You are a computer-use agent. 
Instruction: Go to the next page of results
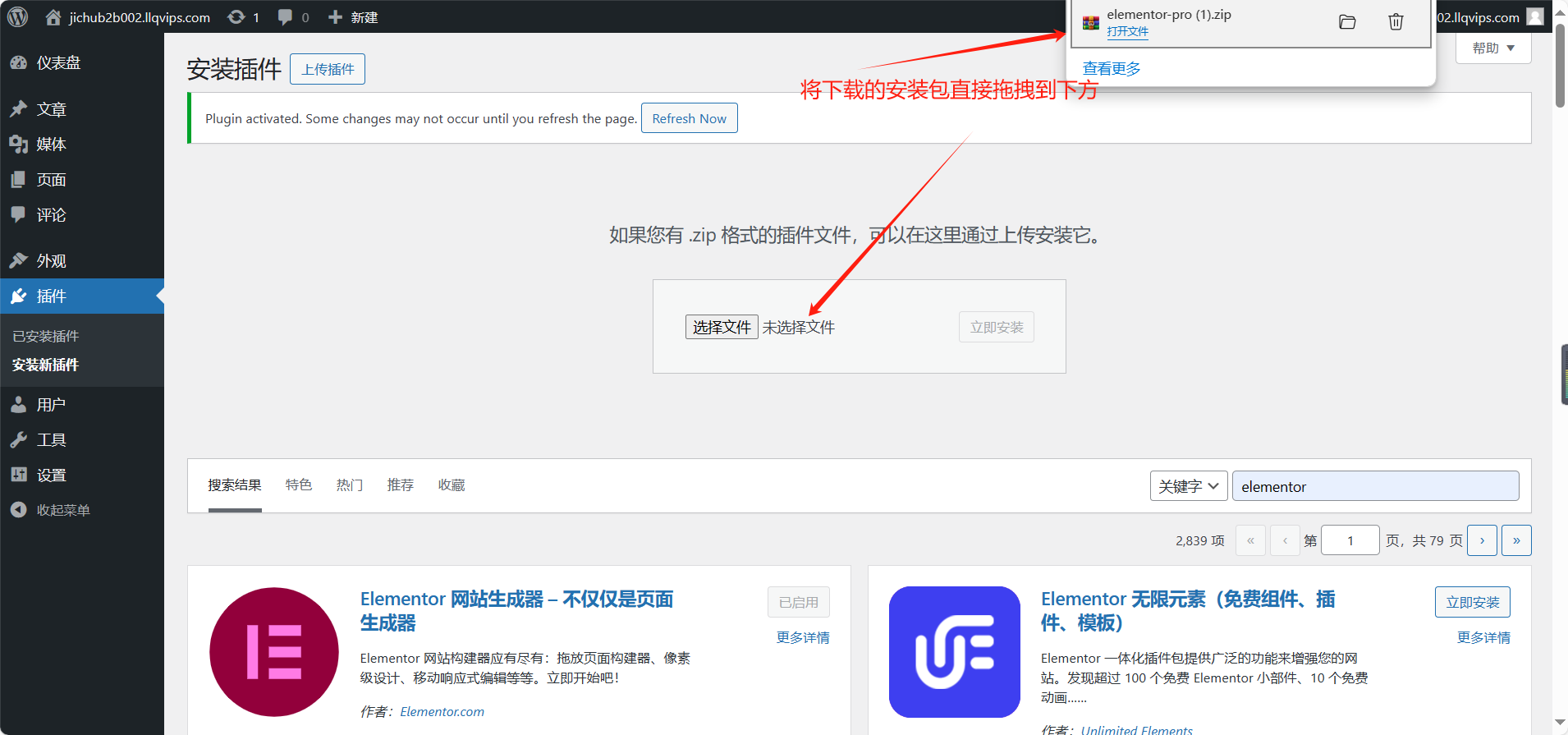point(1483,540)
